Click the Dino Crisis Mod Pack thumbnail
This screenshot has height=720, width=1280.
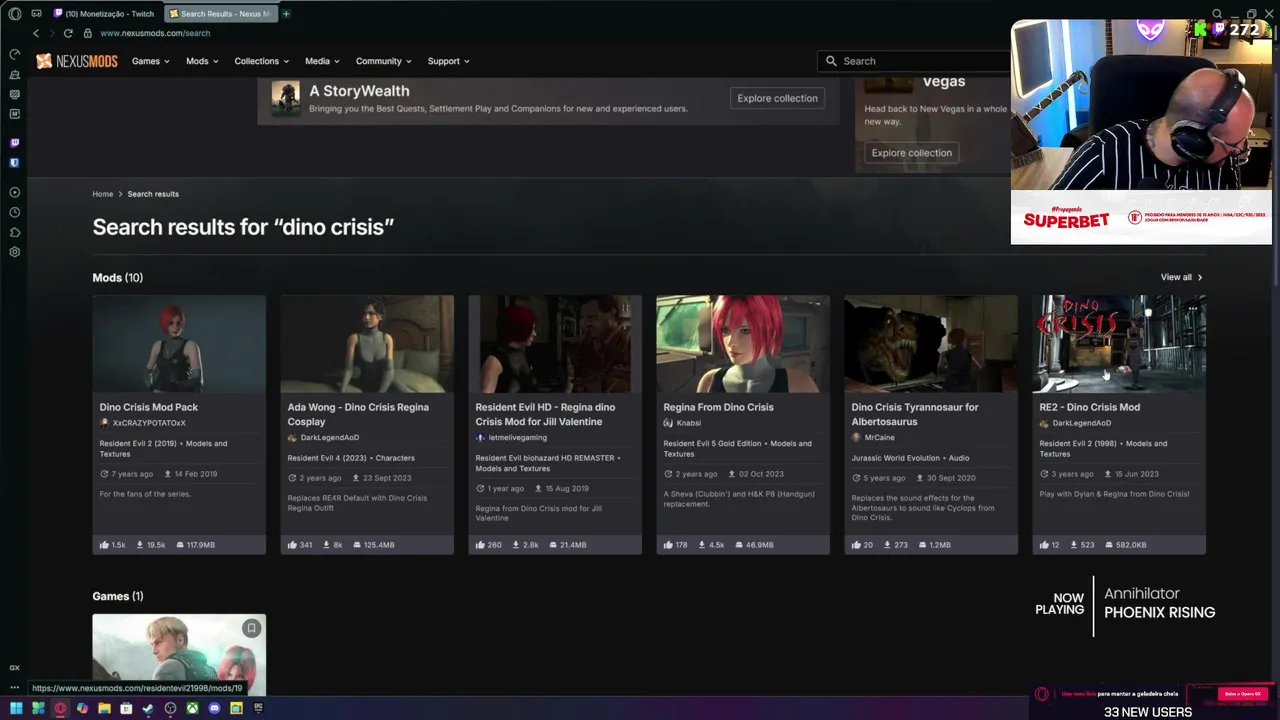coord(179,344)
